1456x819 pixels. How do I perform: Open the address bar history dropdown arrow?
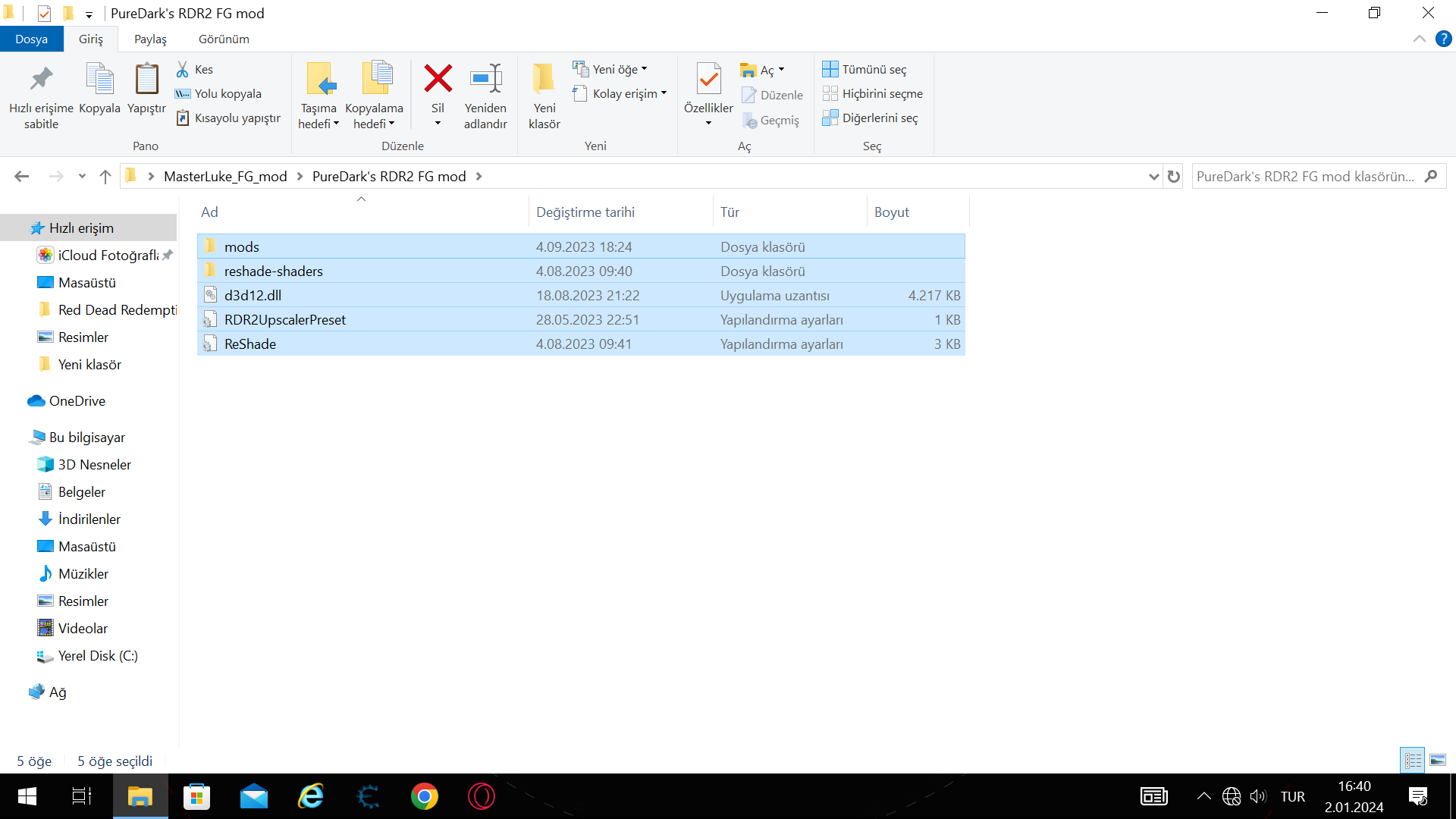(1153, 177)
